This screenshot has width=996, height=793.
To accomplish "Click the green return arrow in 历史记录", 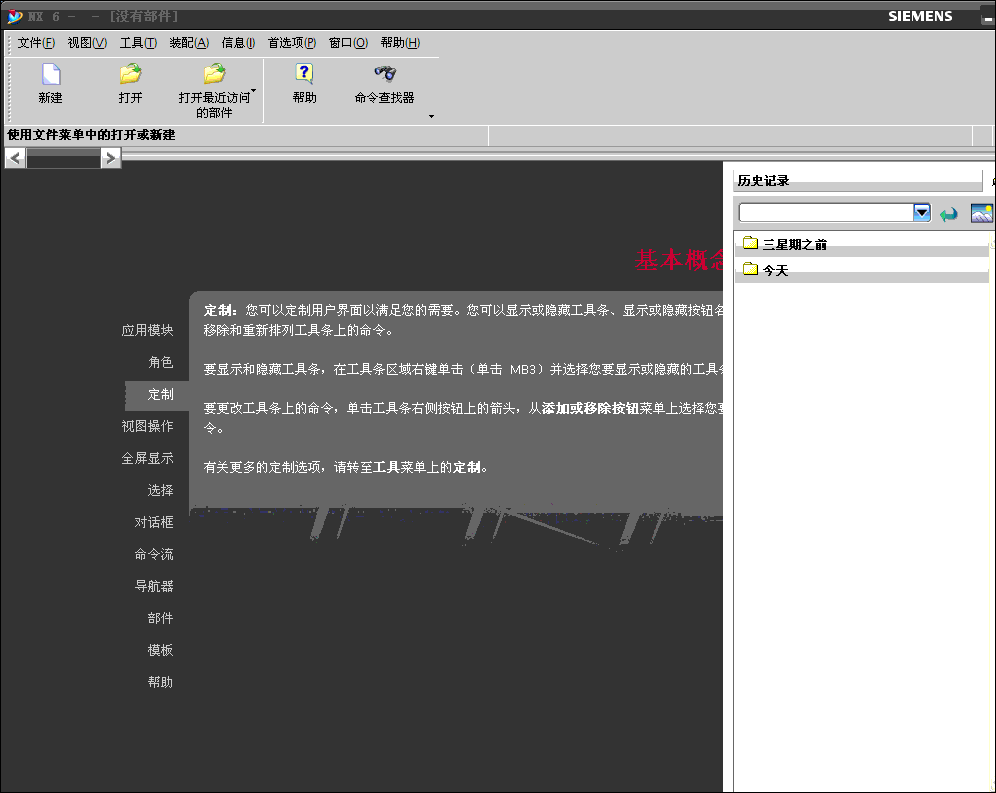I will 949,214.
